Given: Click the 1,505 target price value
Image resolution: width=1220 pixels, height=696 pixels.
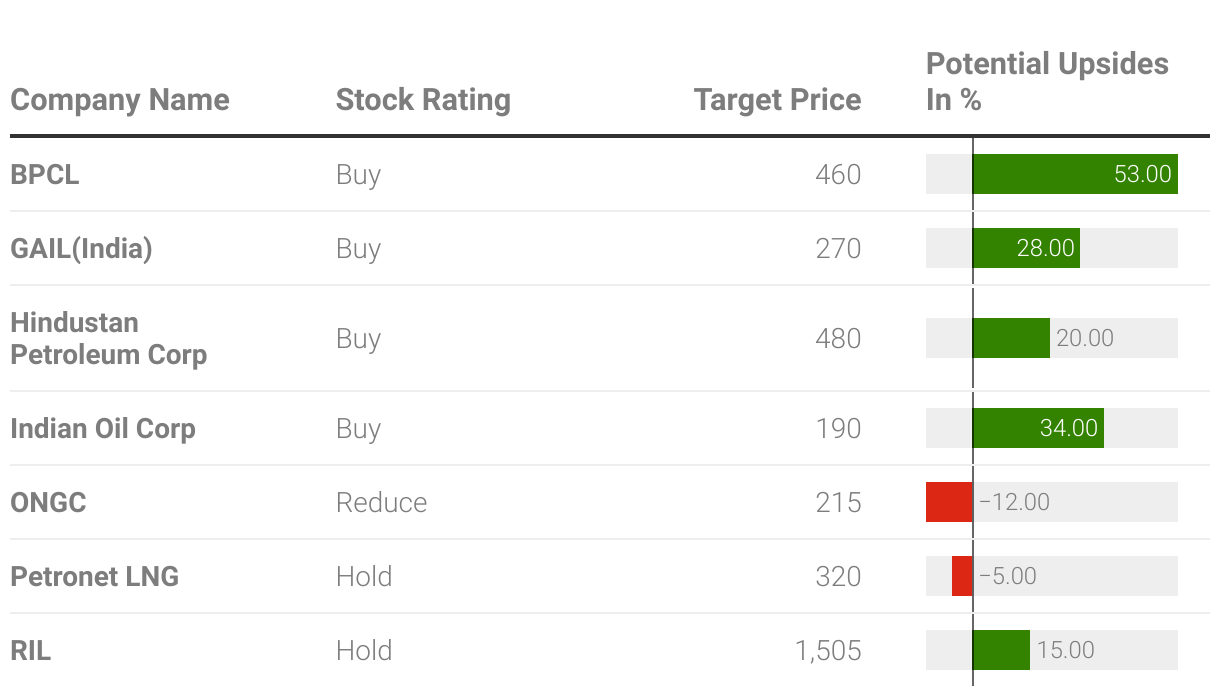Looking at the screenshot, I should pos(828,650).
